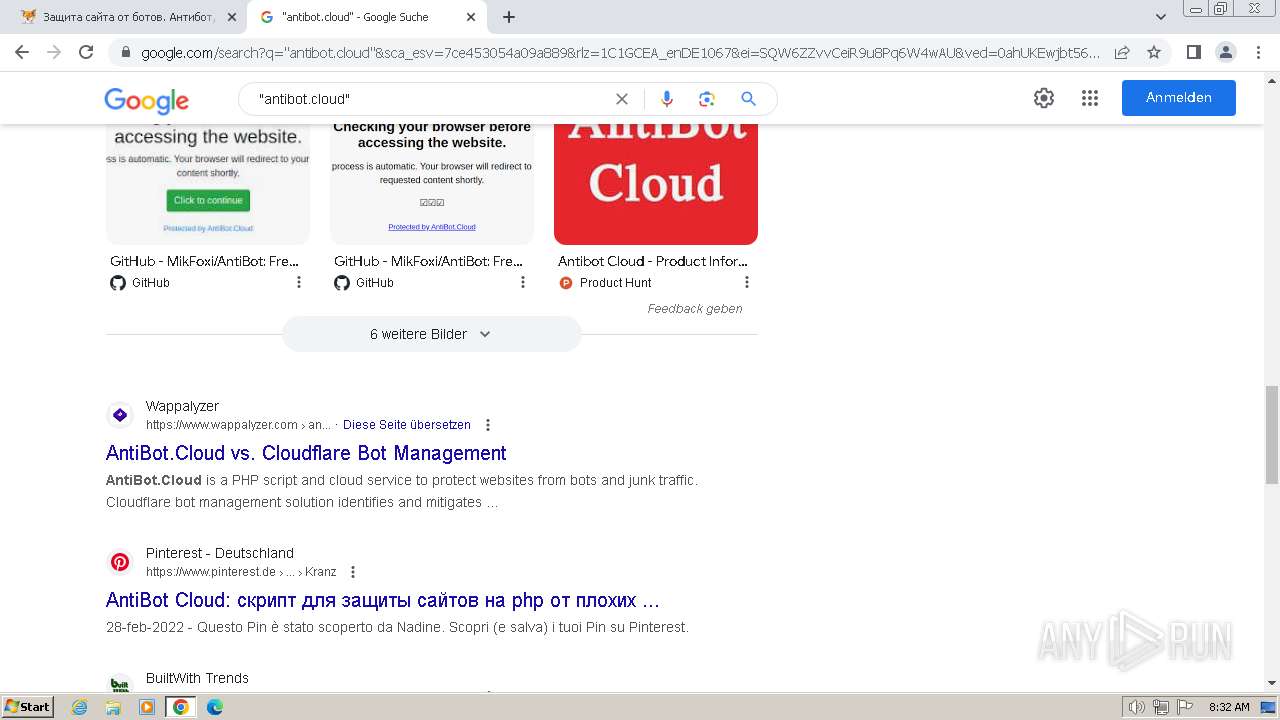Screen dimensions: 1280x720
Task: Open the Windows Start menu
Action: coord(28,707)
